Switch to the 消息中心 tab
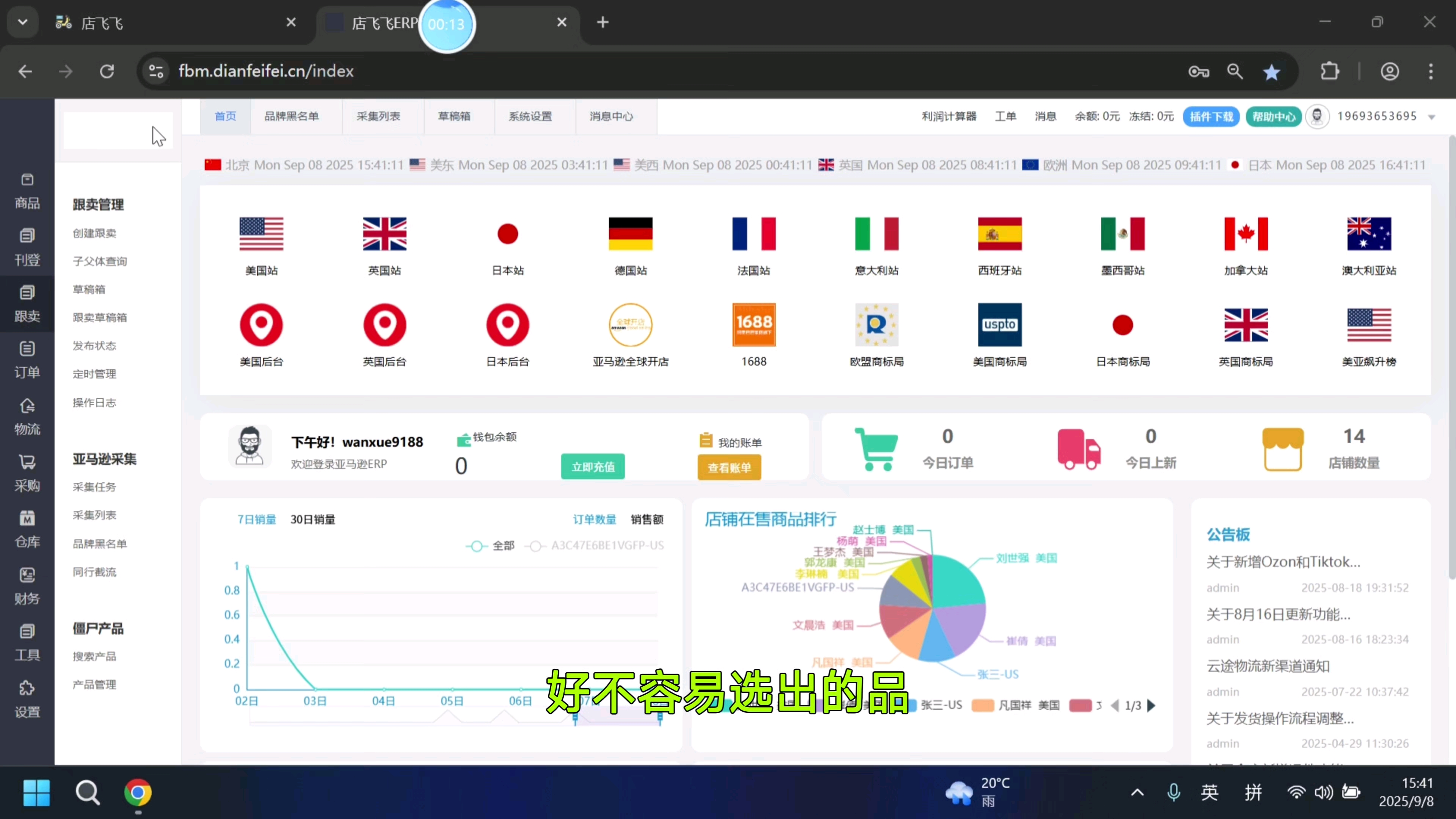Viewport: 1456px width, 819px height. 612,116
